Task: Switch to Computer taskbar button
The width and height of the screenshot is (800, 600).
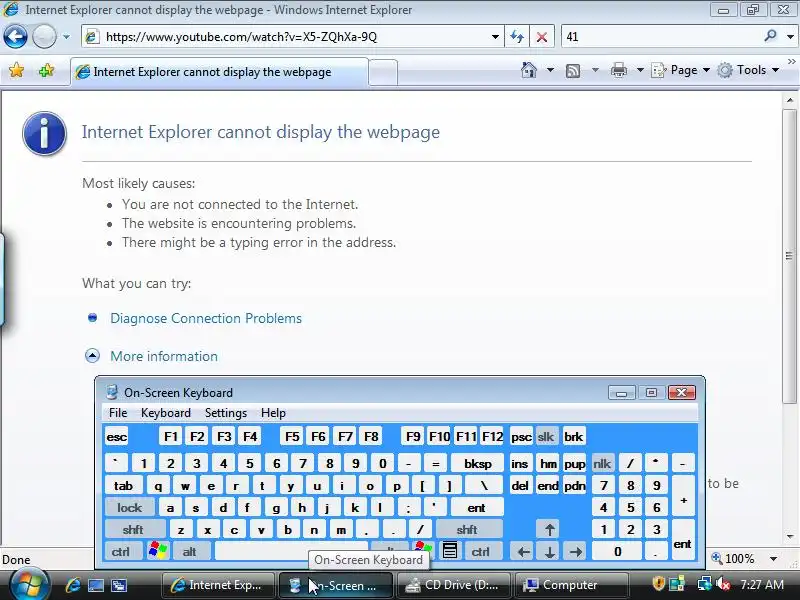Action: tap(570, 585)
